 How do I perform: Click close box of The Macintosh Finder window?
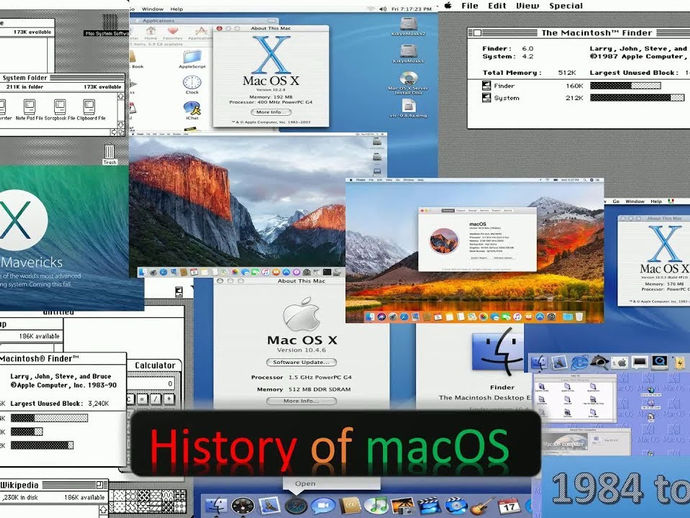coord(477,33)
